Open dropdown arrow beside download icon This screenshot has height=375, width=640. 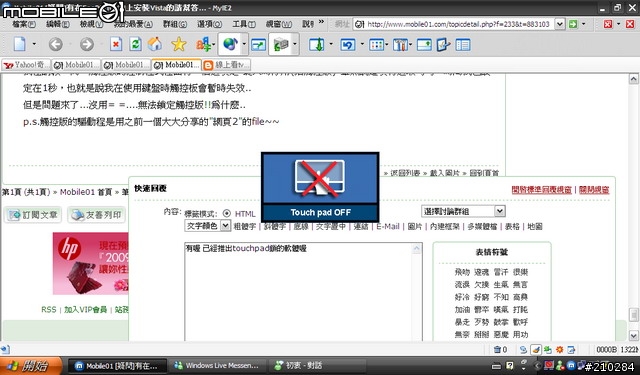pos(331,44)
